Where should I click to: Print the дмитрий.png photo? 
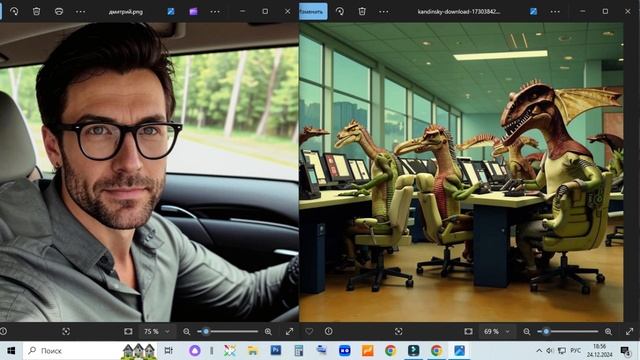[x=59, y=11]
